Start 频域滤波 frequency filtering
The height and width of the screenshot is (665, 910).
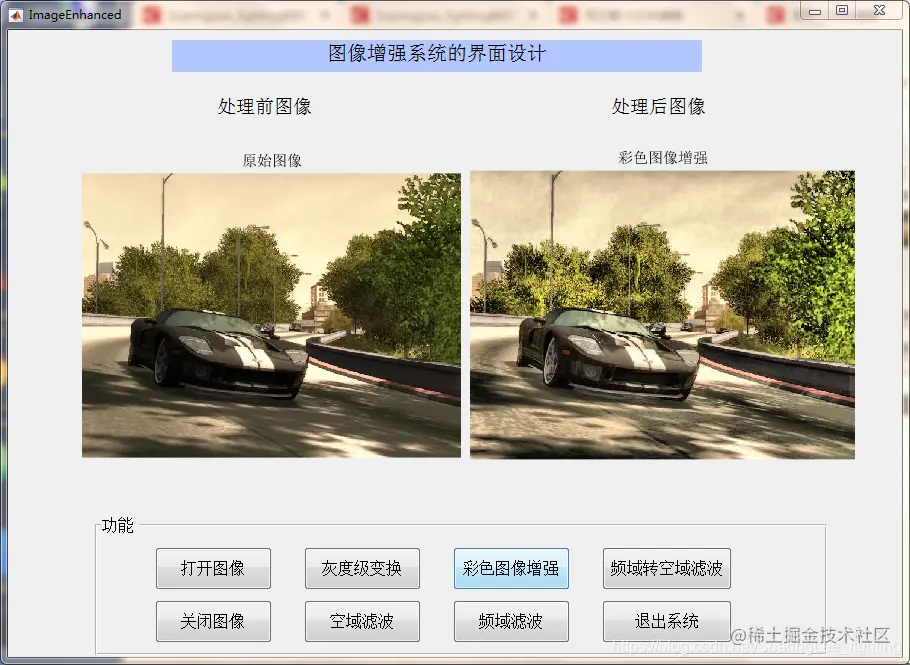click(511, 621)
